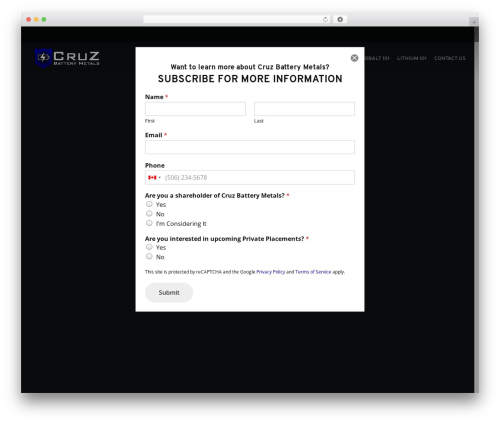Focus the Last name field
The height and width of the screenshot is (423, 500).
304,109
